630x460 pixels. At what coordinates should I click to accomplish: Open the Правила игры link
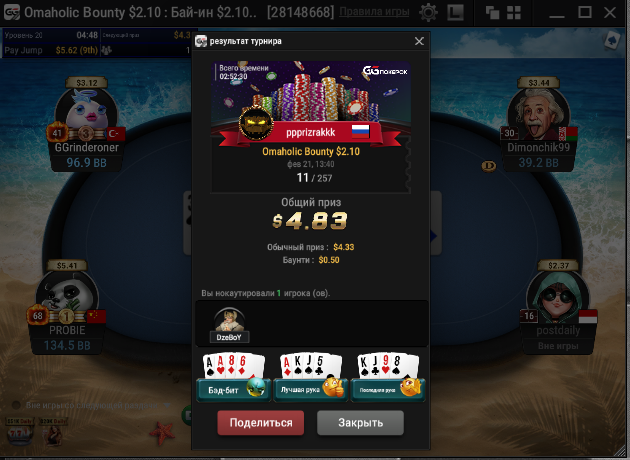(374, 12)
